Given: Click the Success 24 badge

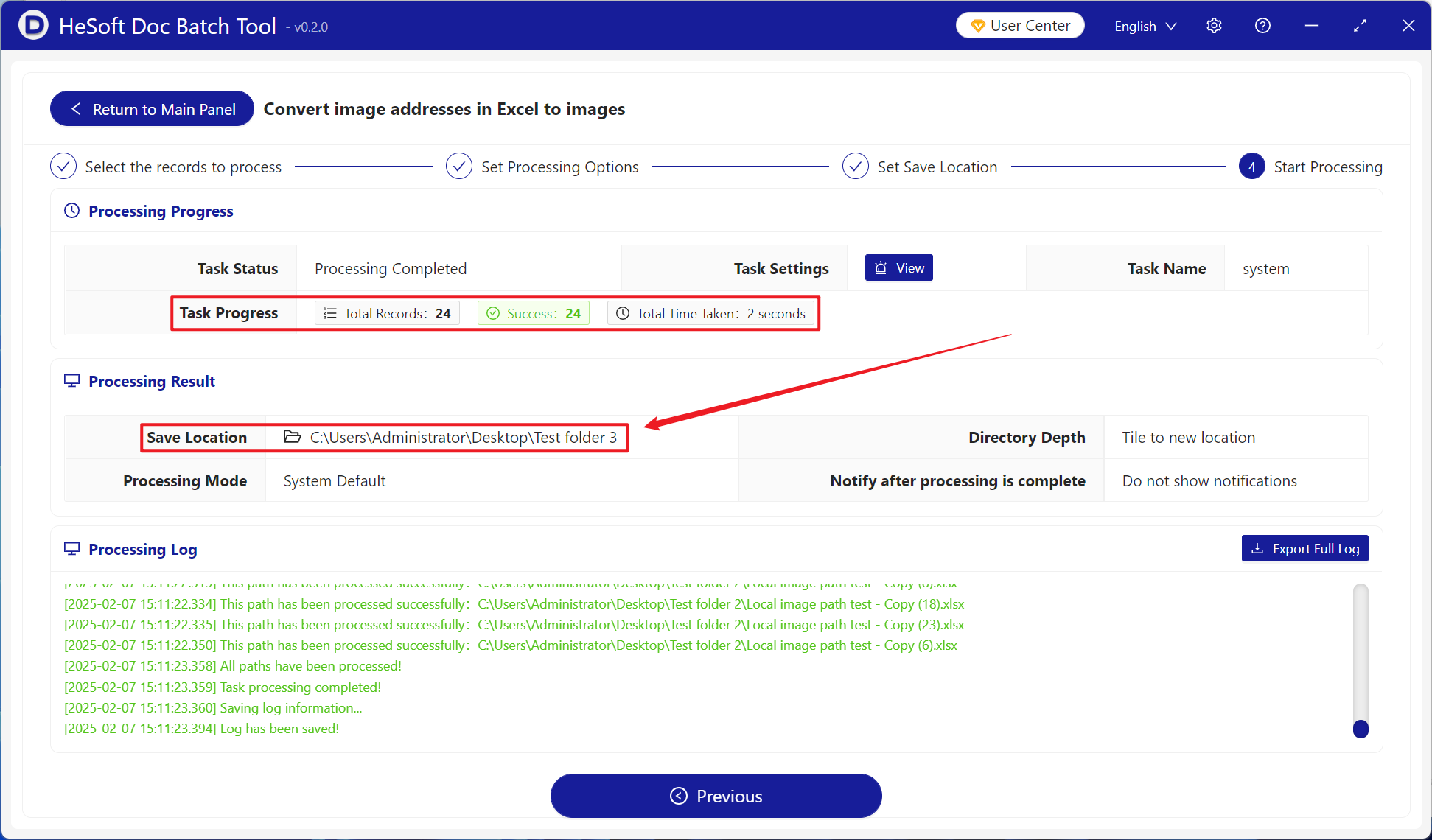Looking at the screenshot, I should pos(534,313).
